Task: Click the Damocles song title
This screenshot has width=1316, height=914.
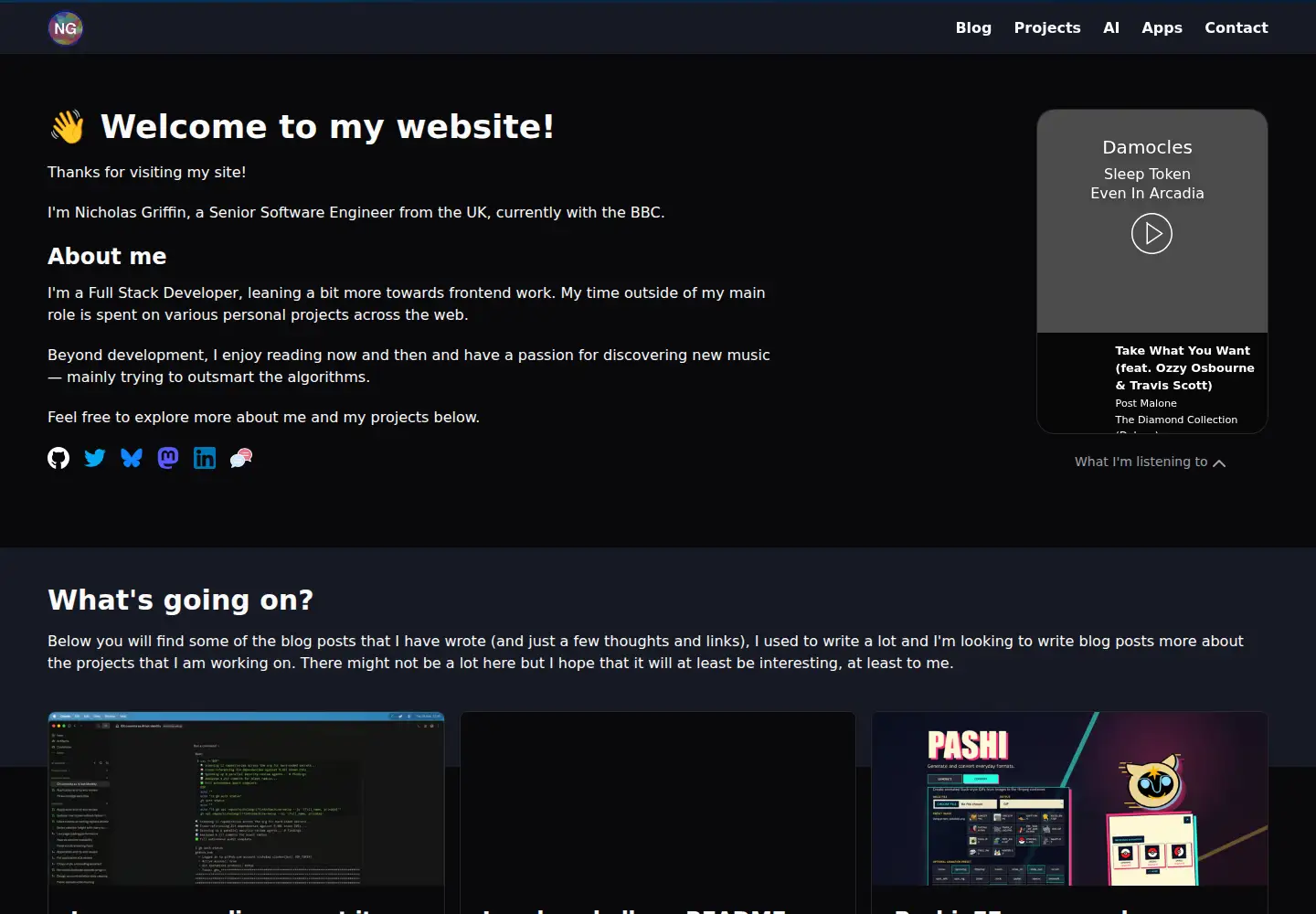Action: click(1147, 147)
